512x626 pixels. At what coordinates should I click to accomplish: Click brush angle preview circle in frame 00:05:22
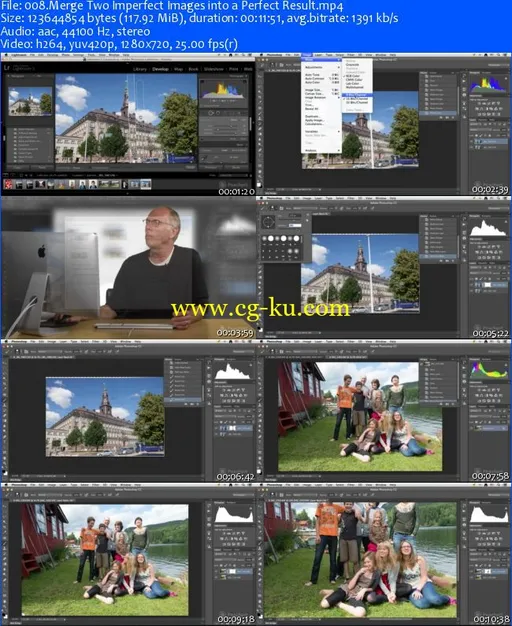(268, 221)
